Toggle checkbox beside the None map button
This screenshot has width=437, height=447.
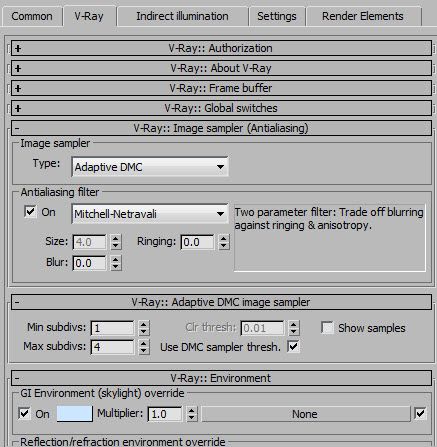tap(420, 414)
